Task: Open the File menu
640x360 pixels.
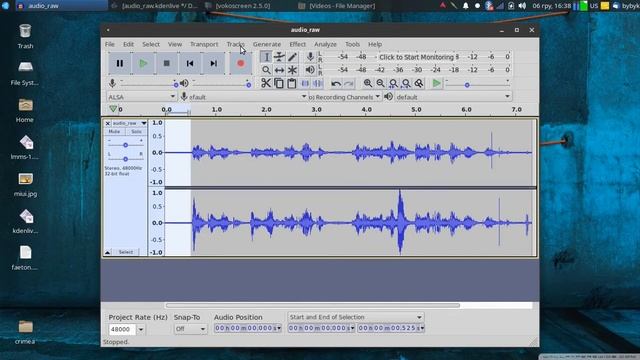Action: [x=110, y=44]
